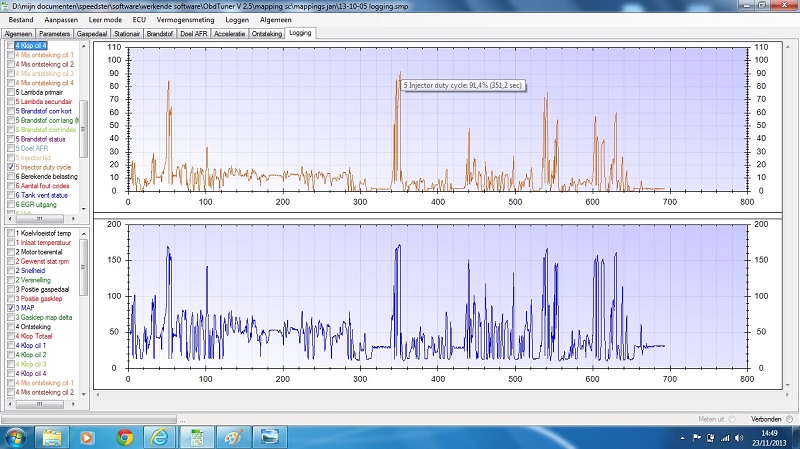
Task: Enable 6 Aantal fout codes checkbox
Action: coord(11,186)
